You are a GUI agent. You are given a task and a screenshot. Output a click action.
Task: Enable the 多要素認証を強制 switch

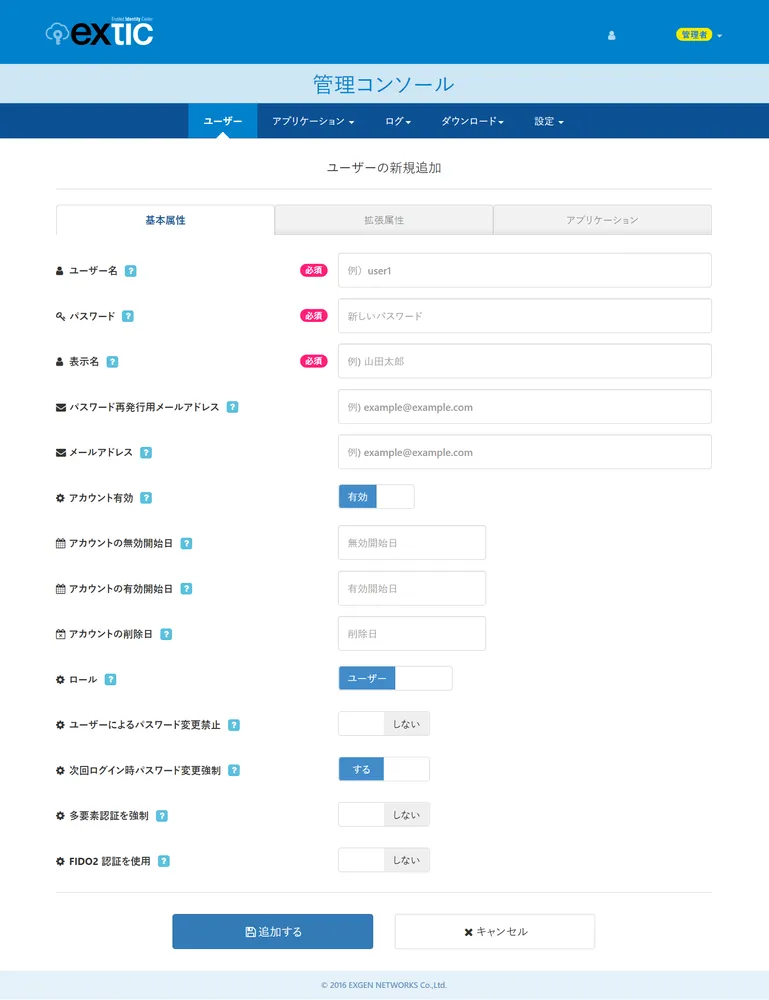coord(384,815)
